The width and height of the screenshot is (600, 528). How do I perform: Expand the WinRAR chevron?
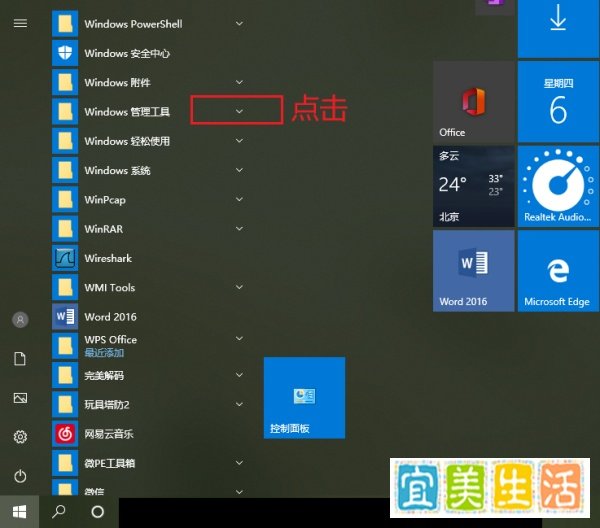click(x=239, y=228)
